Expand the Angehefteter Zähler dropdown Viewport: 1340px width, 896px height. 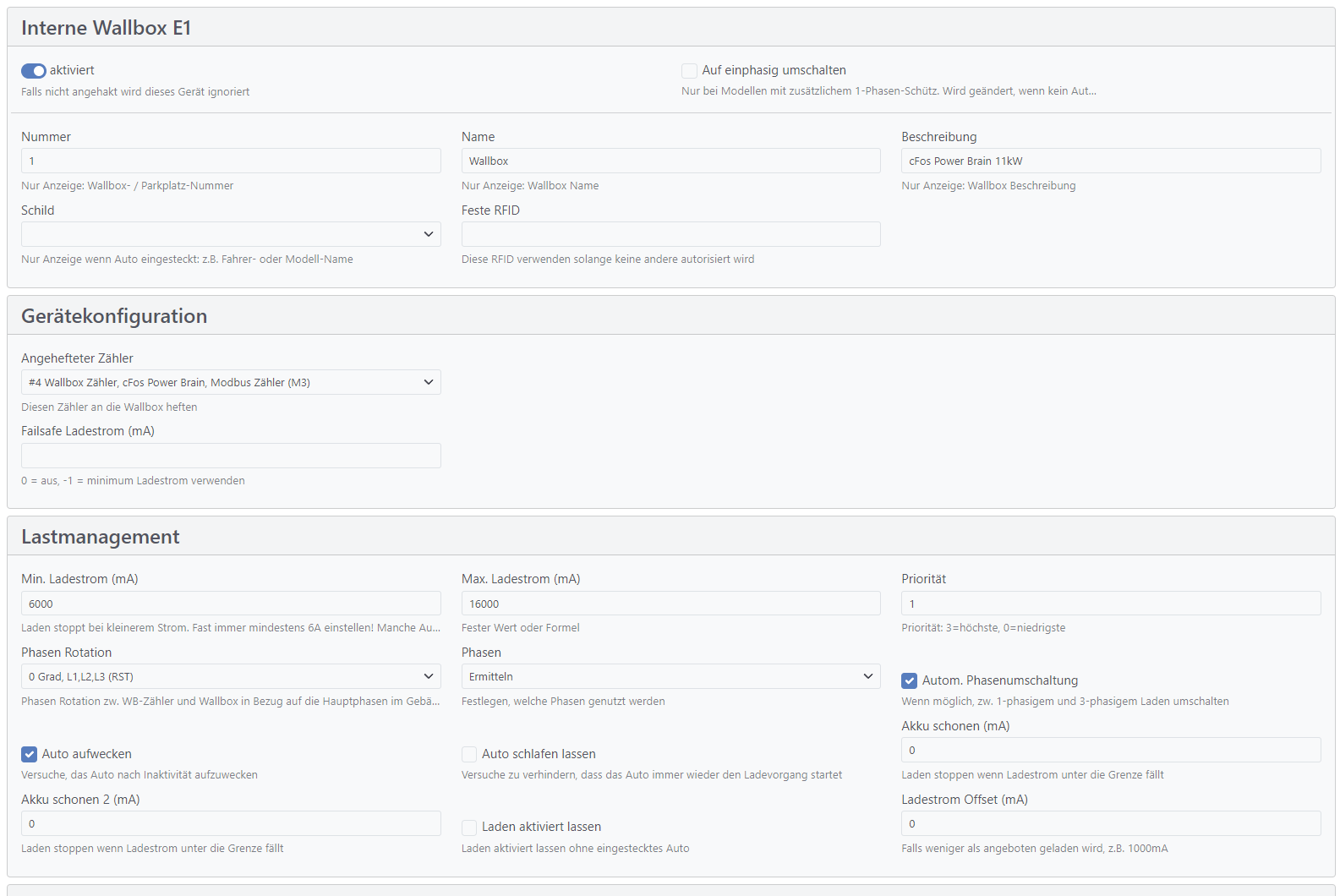click(230, 382)
